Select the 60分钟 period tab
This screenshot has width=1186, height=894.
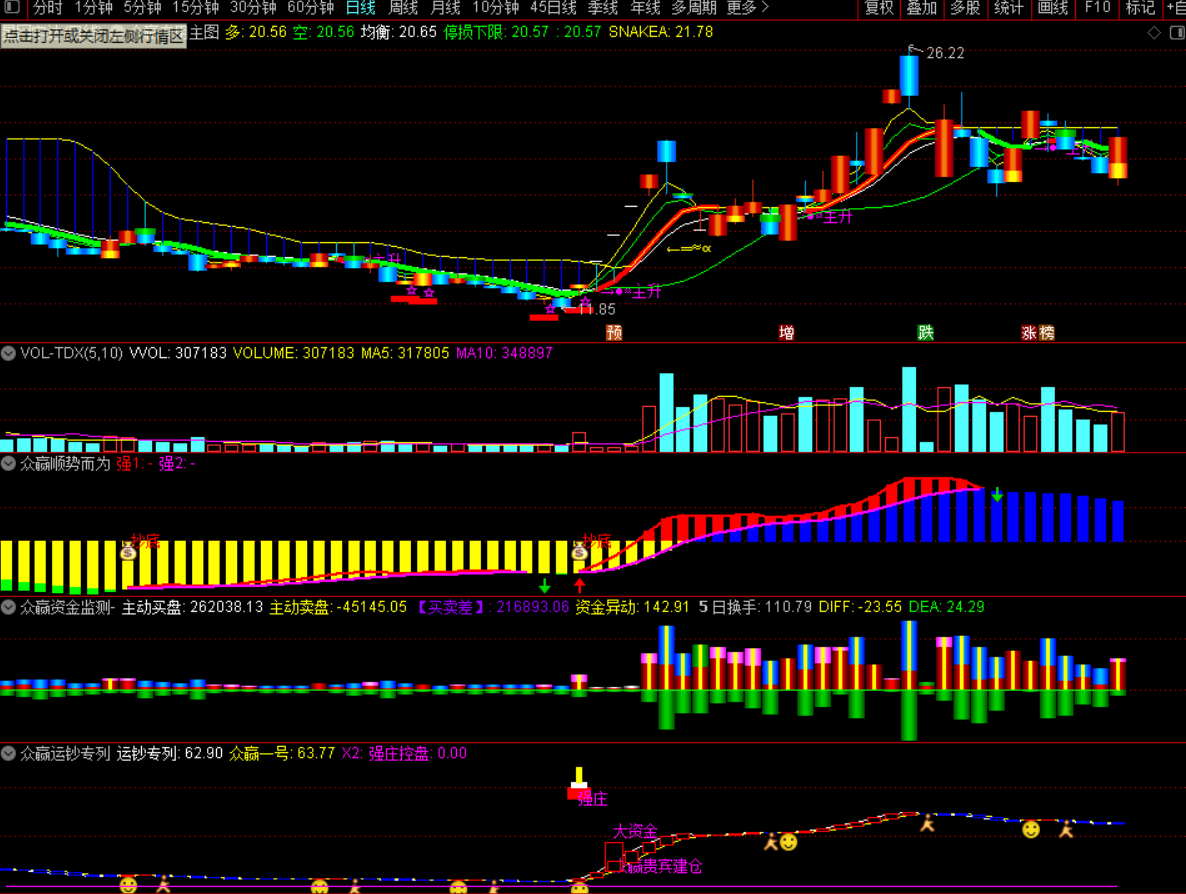point(309,8)
